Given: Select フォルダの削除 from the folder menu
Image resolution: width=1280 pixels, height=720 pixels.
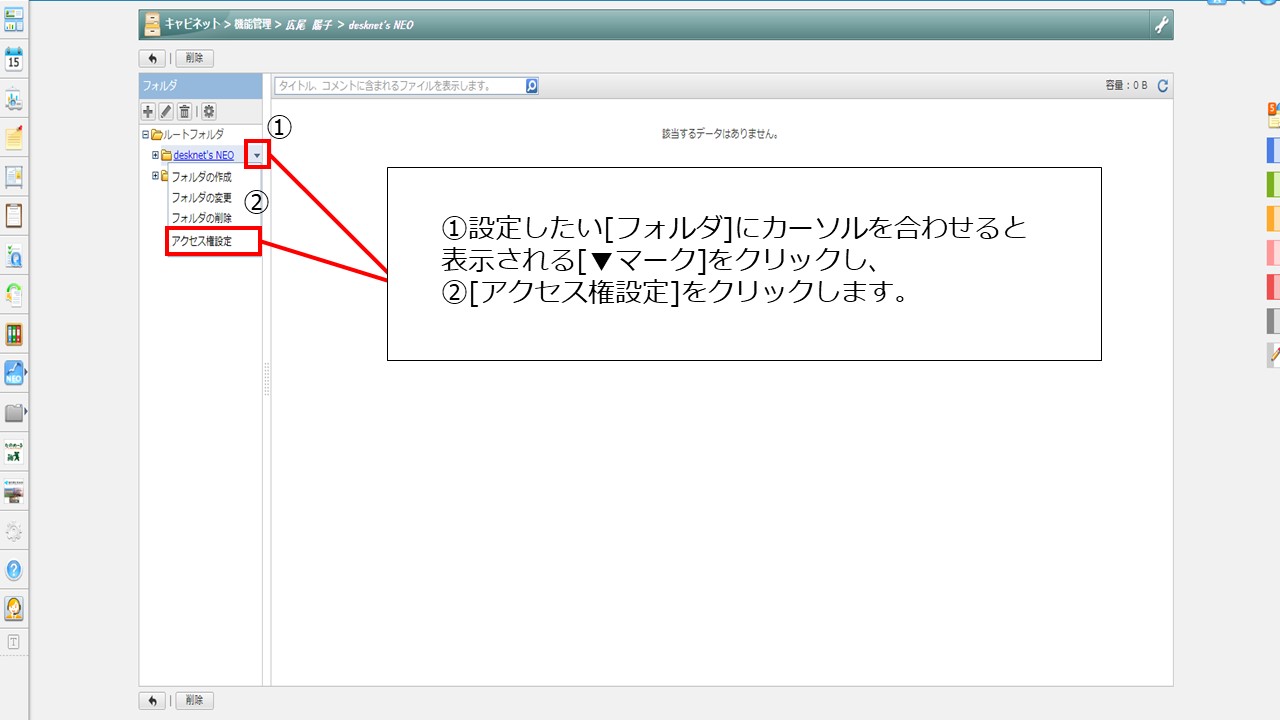Looking at the screenshot, I should pyautogui.click(x=201, y=218).
